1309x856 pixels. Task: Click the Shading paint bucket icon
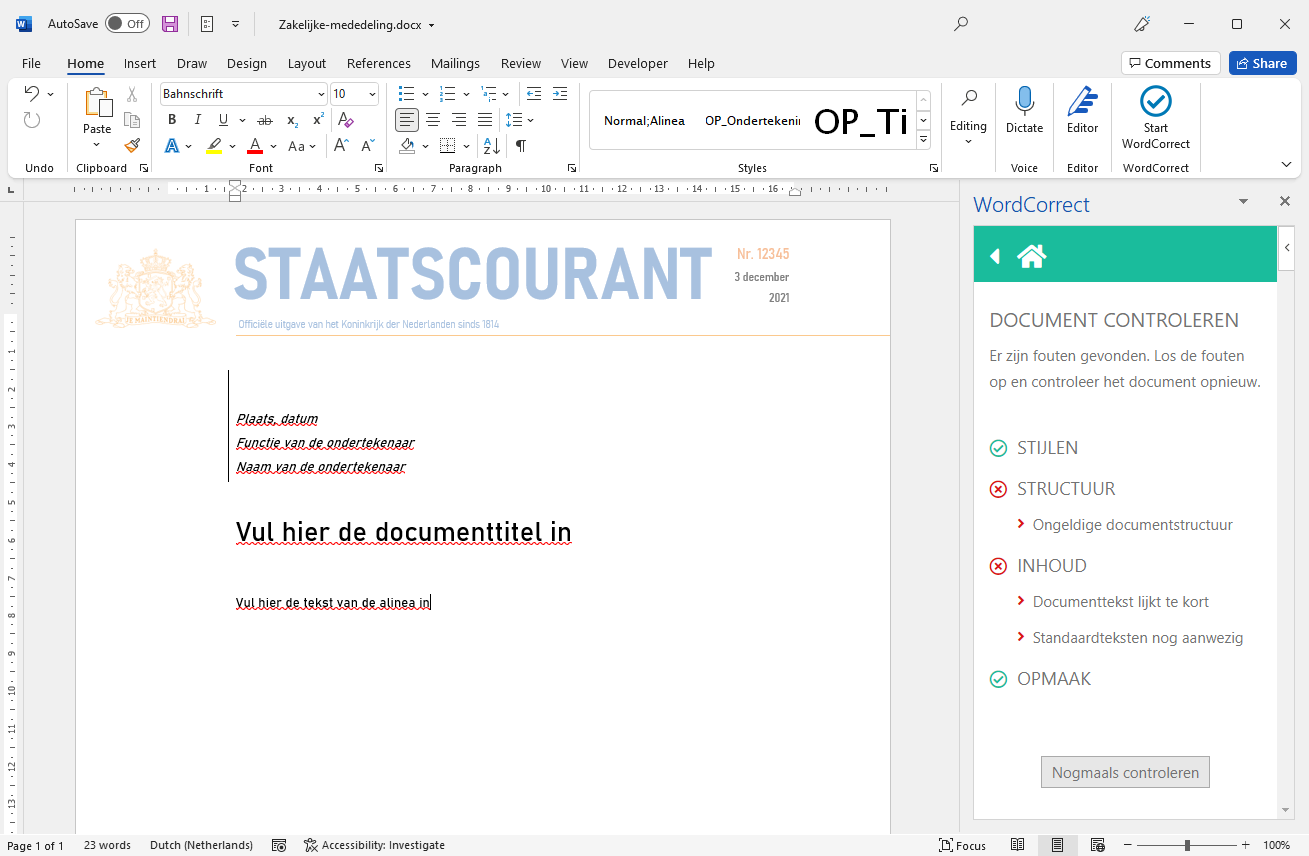click(x=407, y=146)
